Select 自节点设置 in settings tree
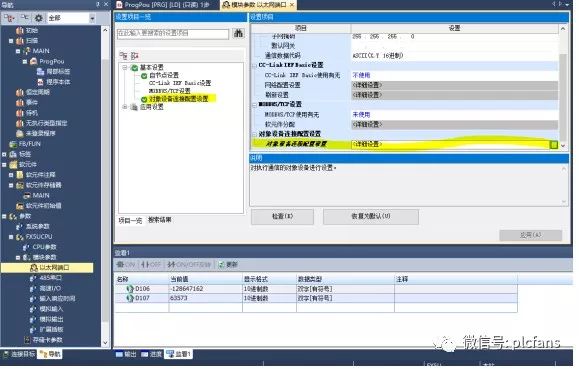The width and height of the screenshot is (579, 369). pyautogui.click(x=164, y=75)
